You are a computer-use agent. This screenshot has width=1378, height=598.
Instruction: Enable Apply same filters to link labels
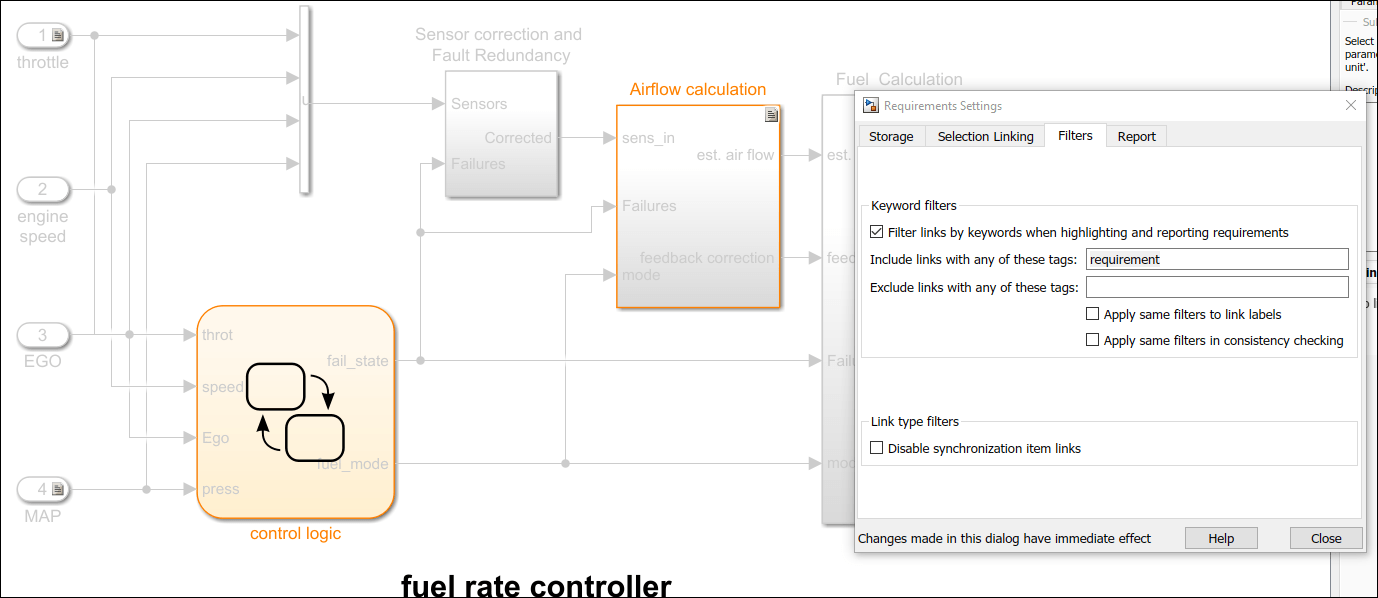(1093, 314)
